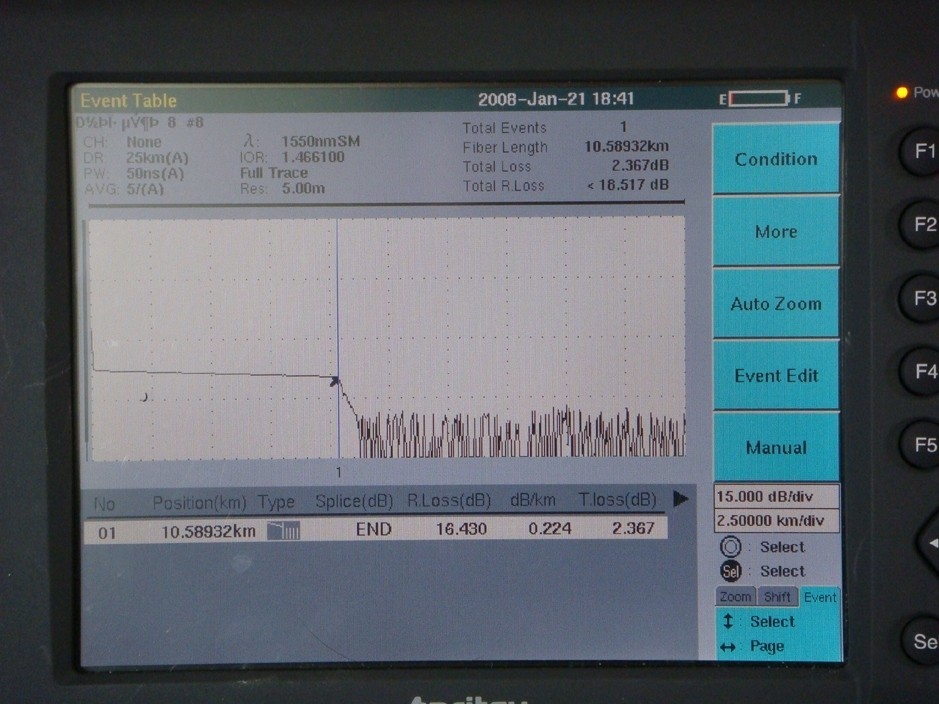Click the event table page arrow
939x704 pixels.
coord(681,499)
